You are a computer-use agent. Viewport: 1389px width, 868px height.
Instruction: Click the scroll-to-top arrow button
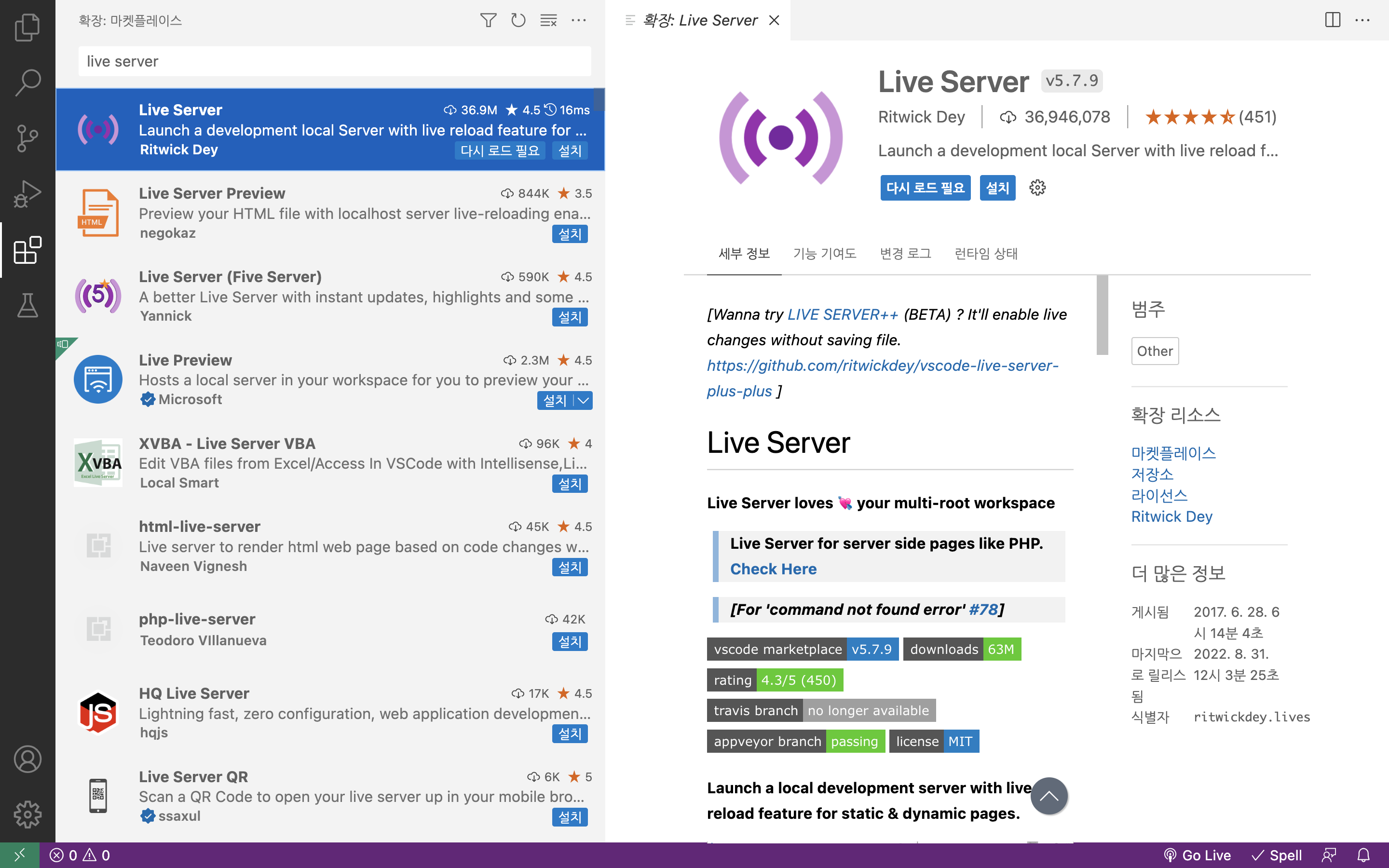point(1049,796)
